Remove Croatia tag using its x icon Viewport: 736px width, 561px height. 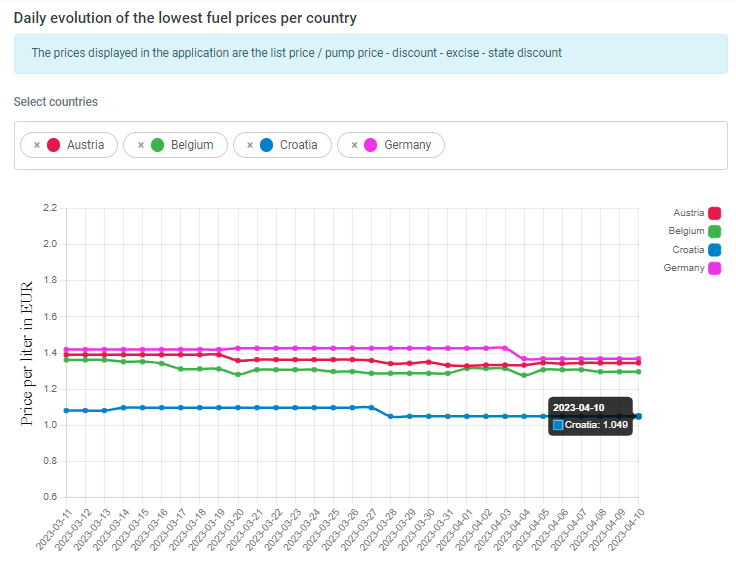250,145
